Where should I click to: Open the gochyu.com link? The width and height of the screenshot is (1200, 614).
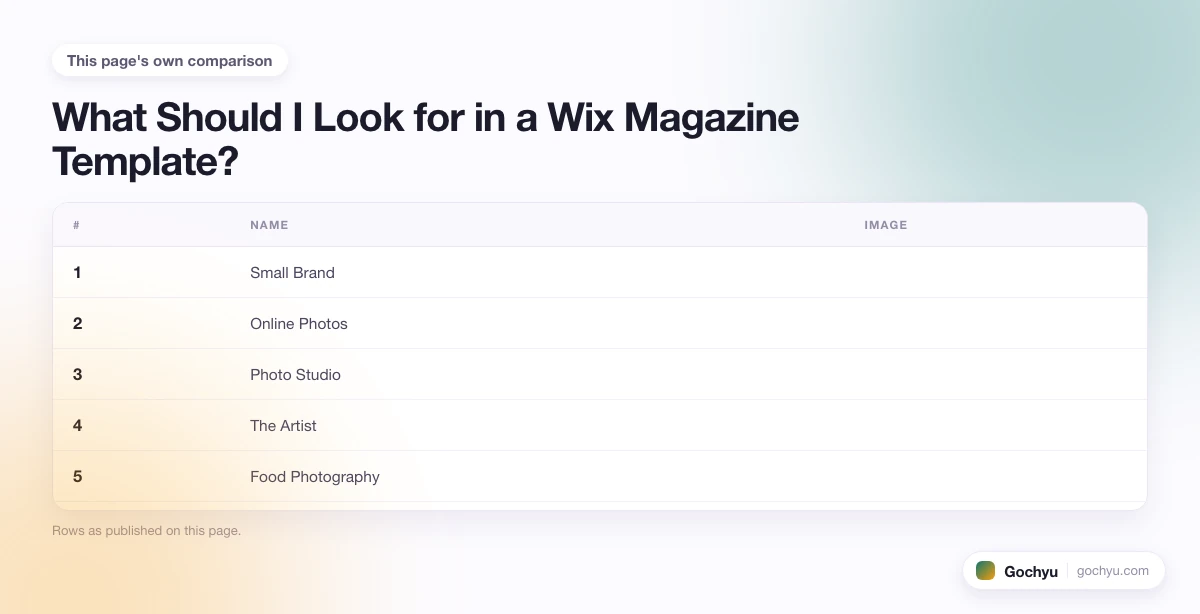point(1113,570)
